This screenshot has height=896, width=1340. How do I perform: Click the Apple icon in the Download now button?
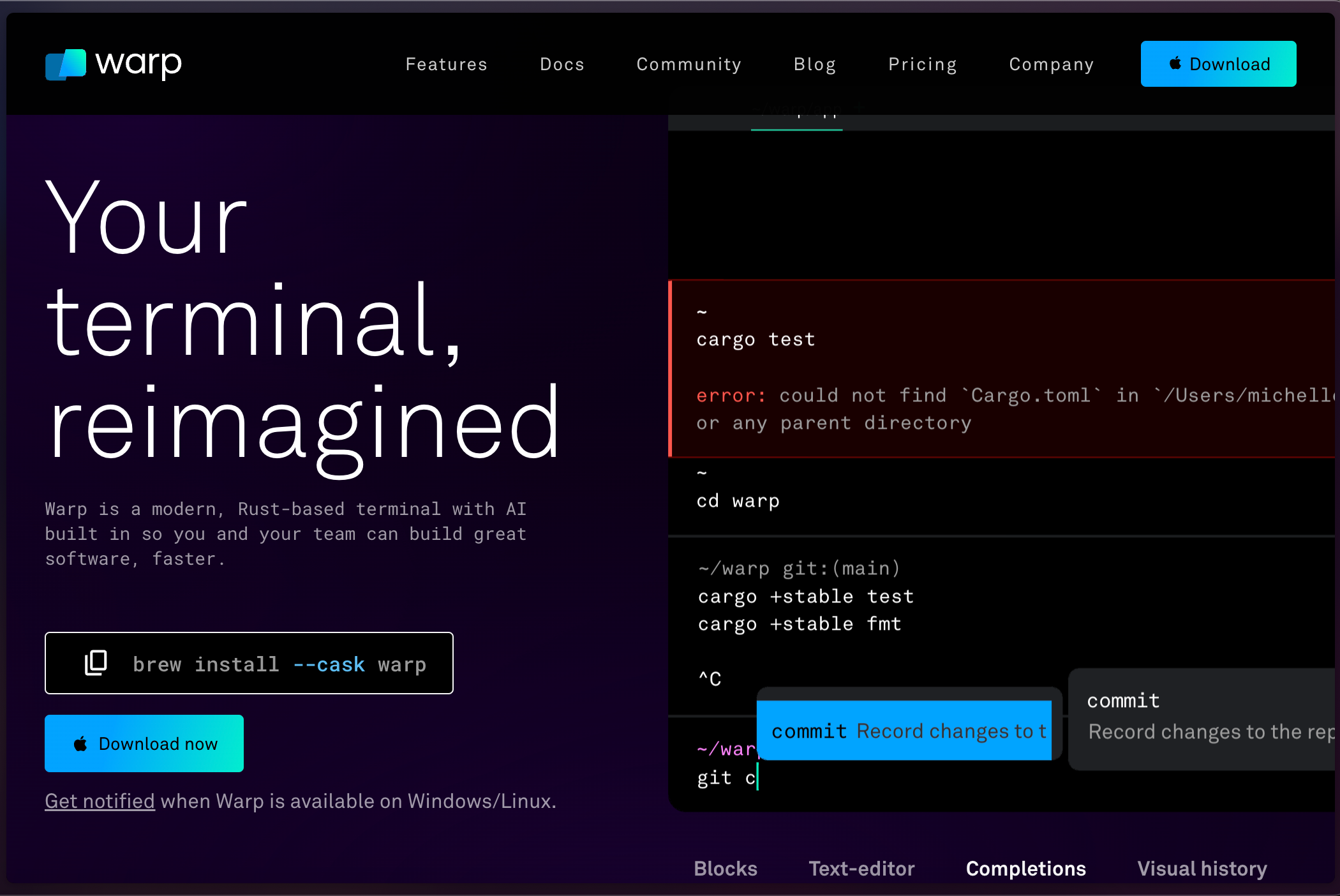80,744
